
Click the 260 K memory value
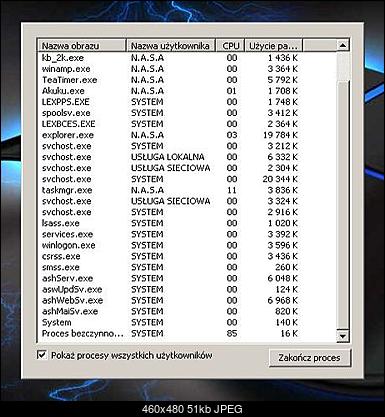(x=286, y=267)
